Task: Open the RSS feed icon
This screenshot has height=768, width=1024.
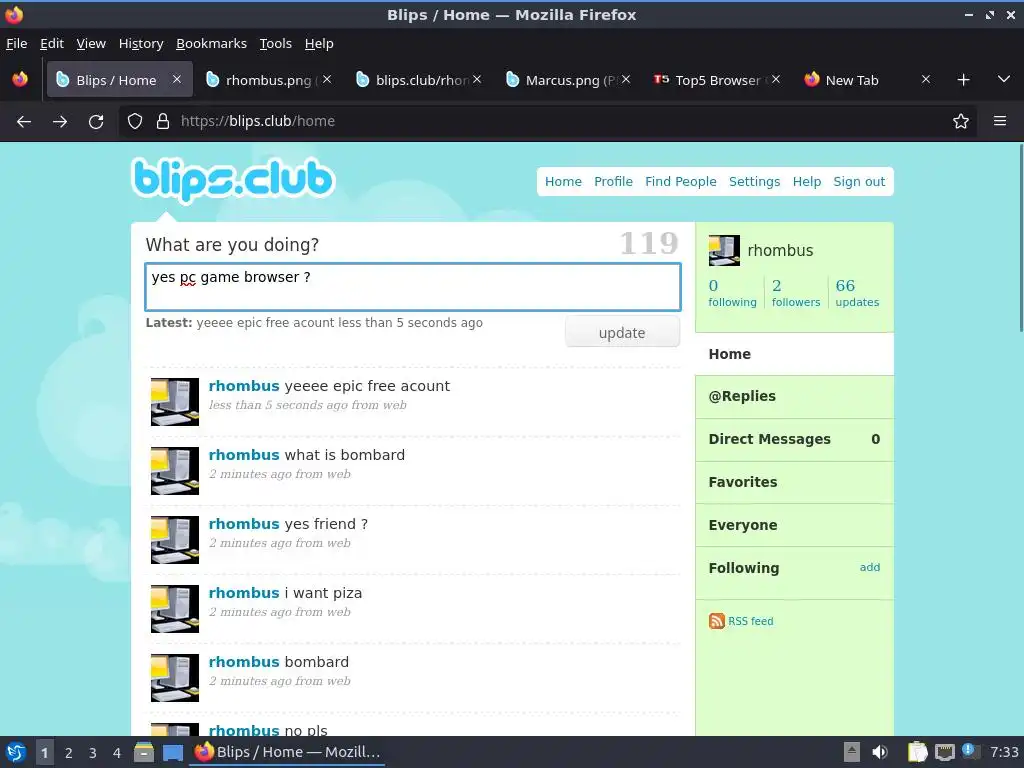Action: [716, 621]
